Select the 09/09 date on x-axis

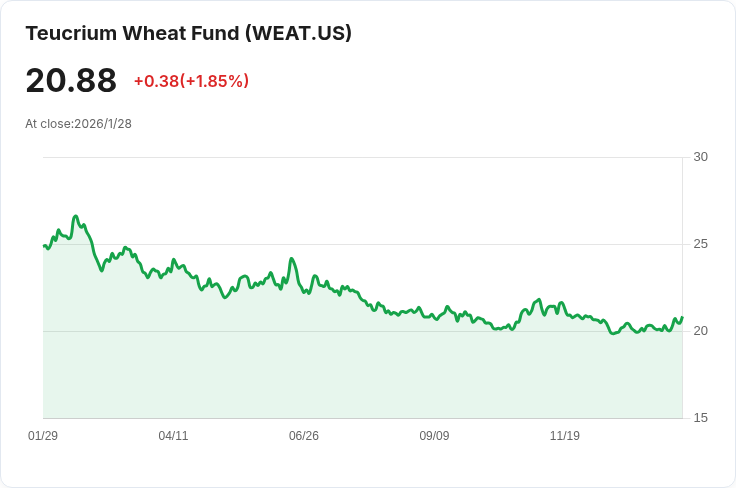click(x=434, y=436)
